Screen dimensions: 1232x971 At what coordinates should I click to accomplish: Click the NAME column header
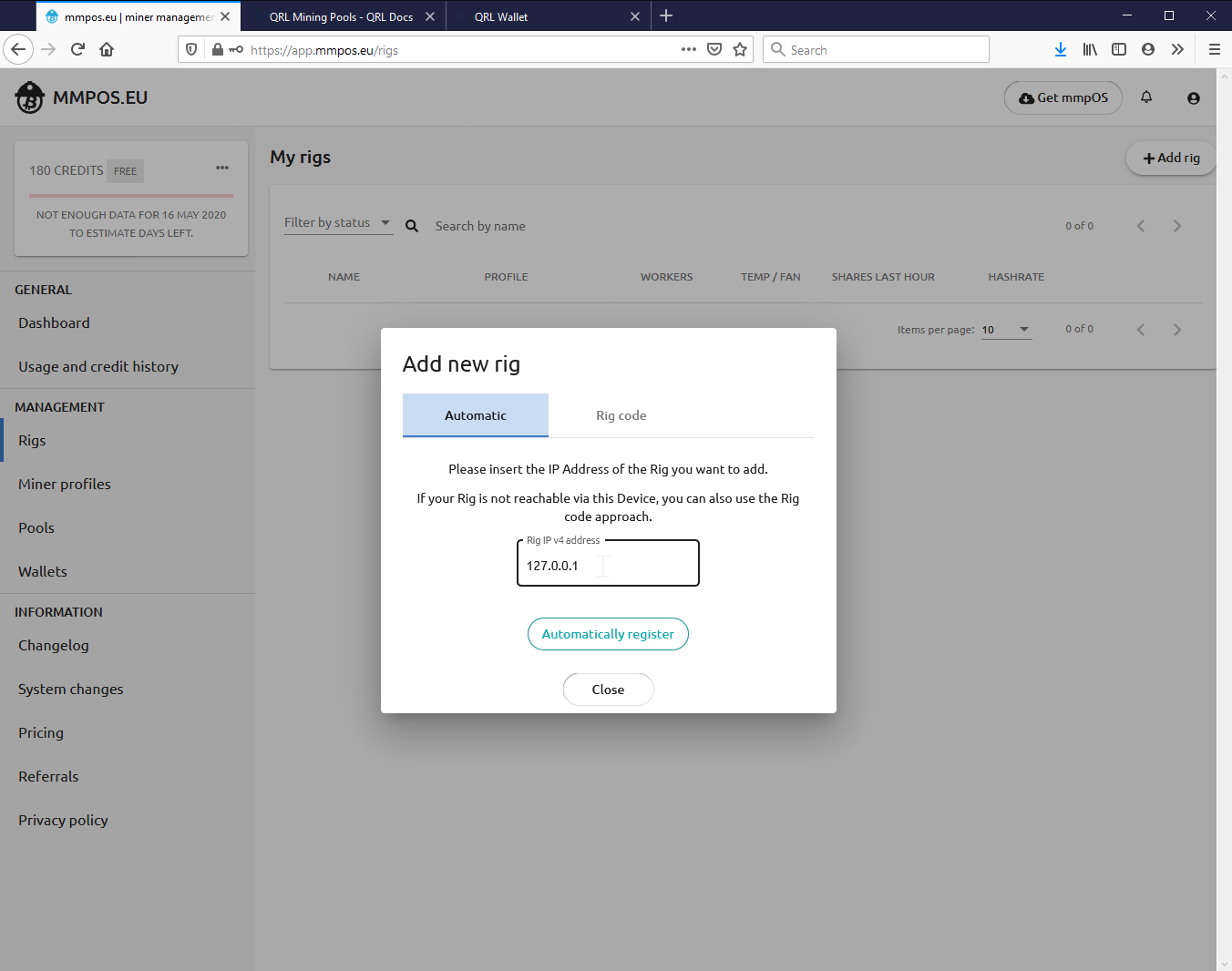(x=344, y=277)
